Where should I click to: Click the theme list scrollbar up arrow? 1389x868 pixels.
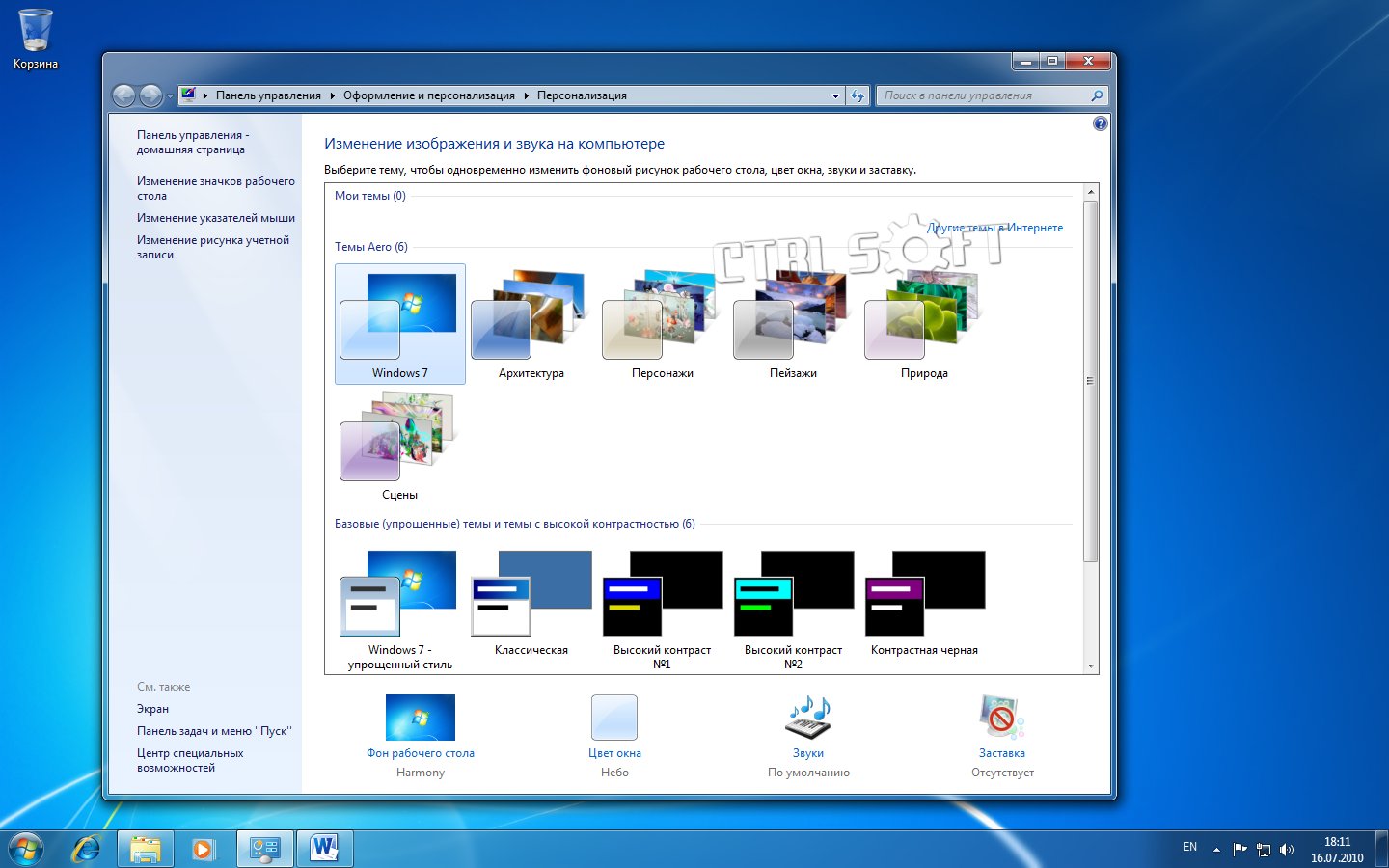point(1091,193)
